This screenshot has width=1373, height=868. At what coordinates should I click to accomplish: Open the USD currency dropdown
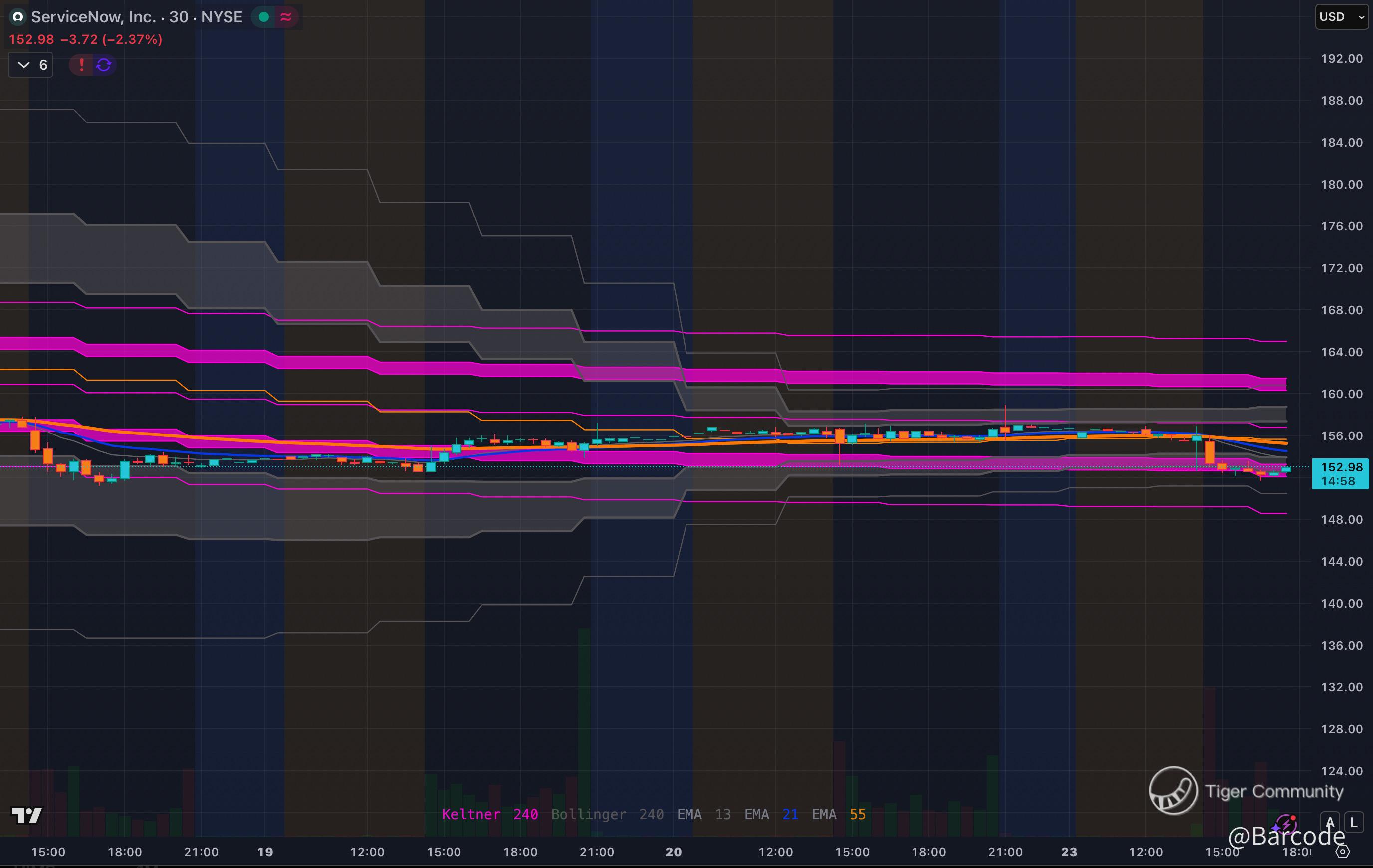(1341, 17)
